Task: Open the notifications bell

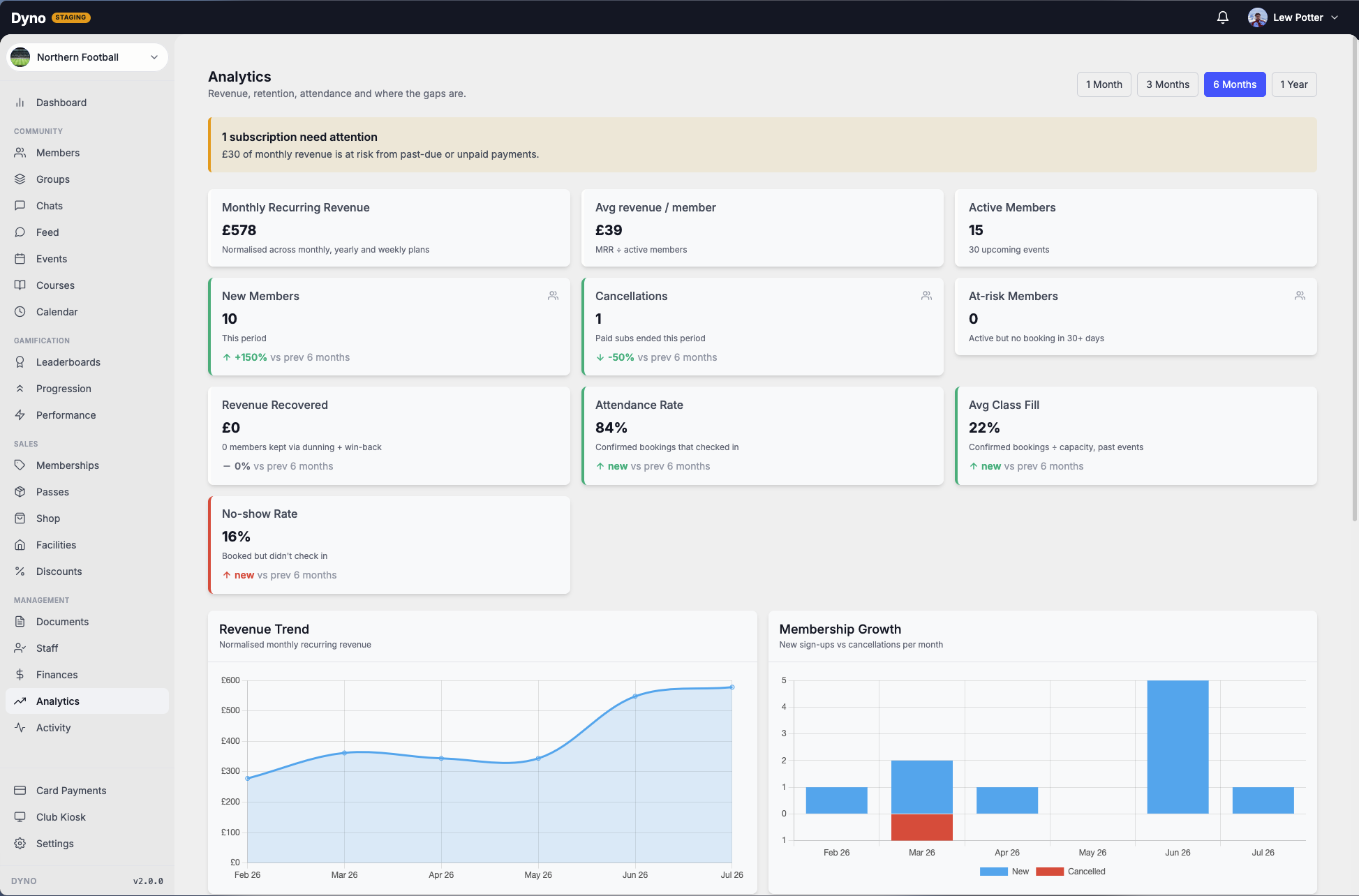Action: click(1222, 17)
